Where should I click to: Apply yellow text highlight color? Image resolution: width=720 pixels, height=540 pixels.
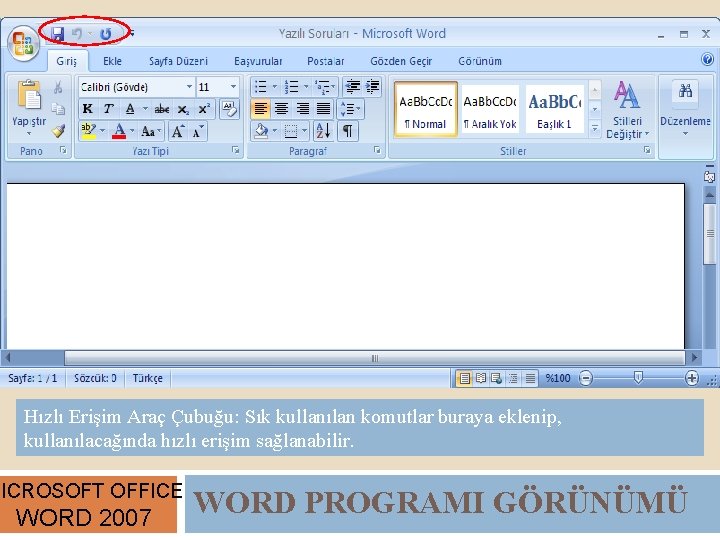pos(88,131)
